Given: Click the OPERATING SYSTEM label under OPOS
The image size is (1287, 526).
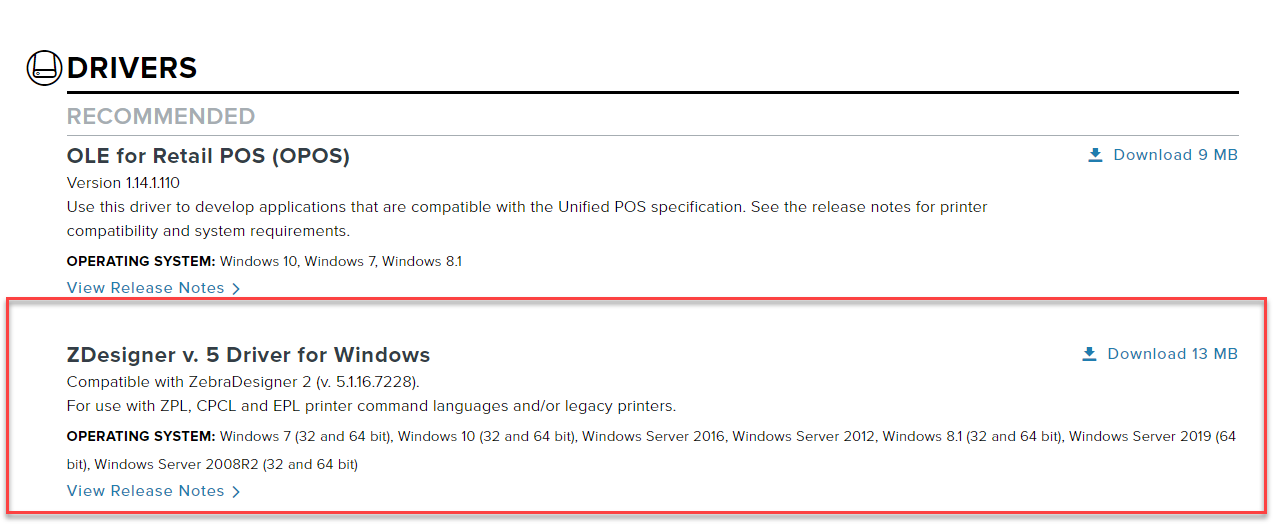Looking at the screenshot, I should 141,262.
